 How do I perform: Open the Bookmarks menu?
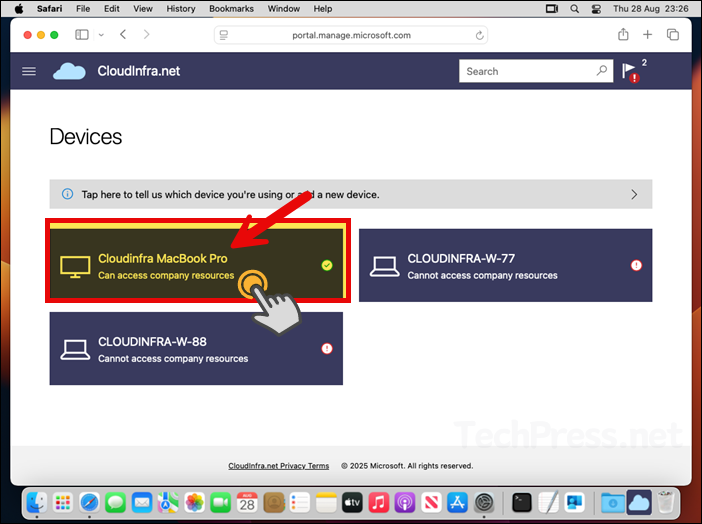click(x=231, y=9)
